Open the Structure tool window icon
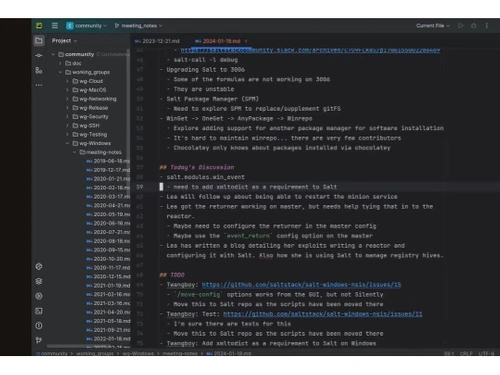 click(39, 70)
